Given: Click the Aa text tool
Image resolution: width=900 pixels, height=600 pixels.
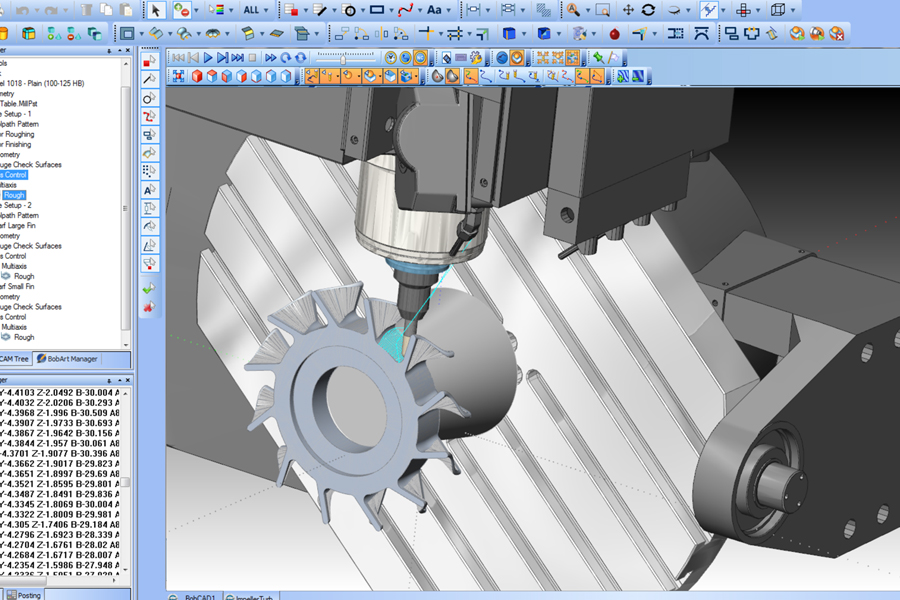Looking at the screenshot, I should click(x=435, y=10).
